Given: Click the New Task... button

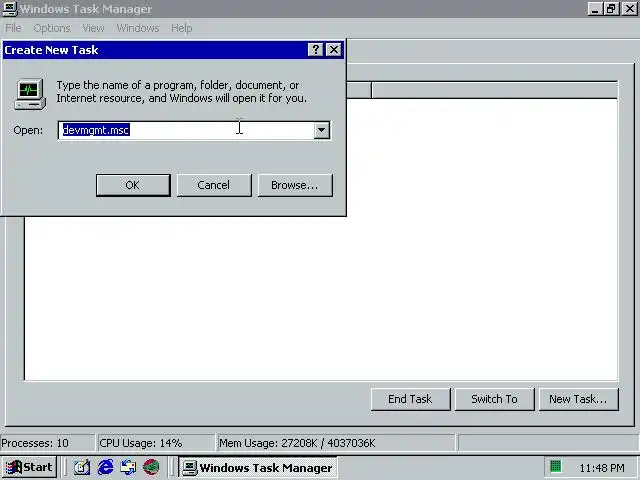Looking at the screenshot, I should click(578, 399).
